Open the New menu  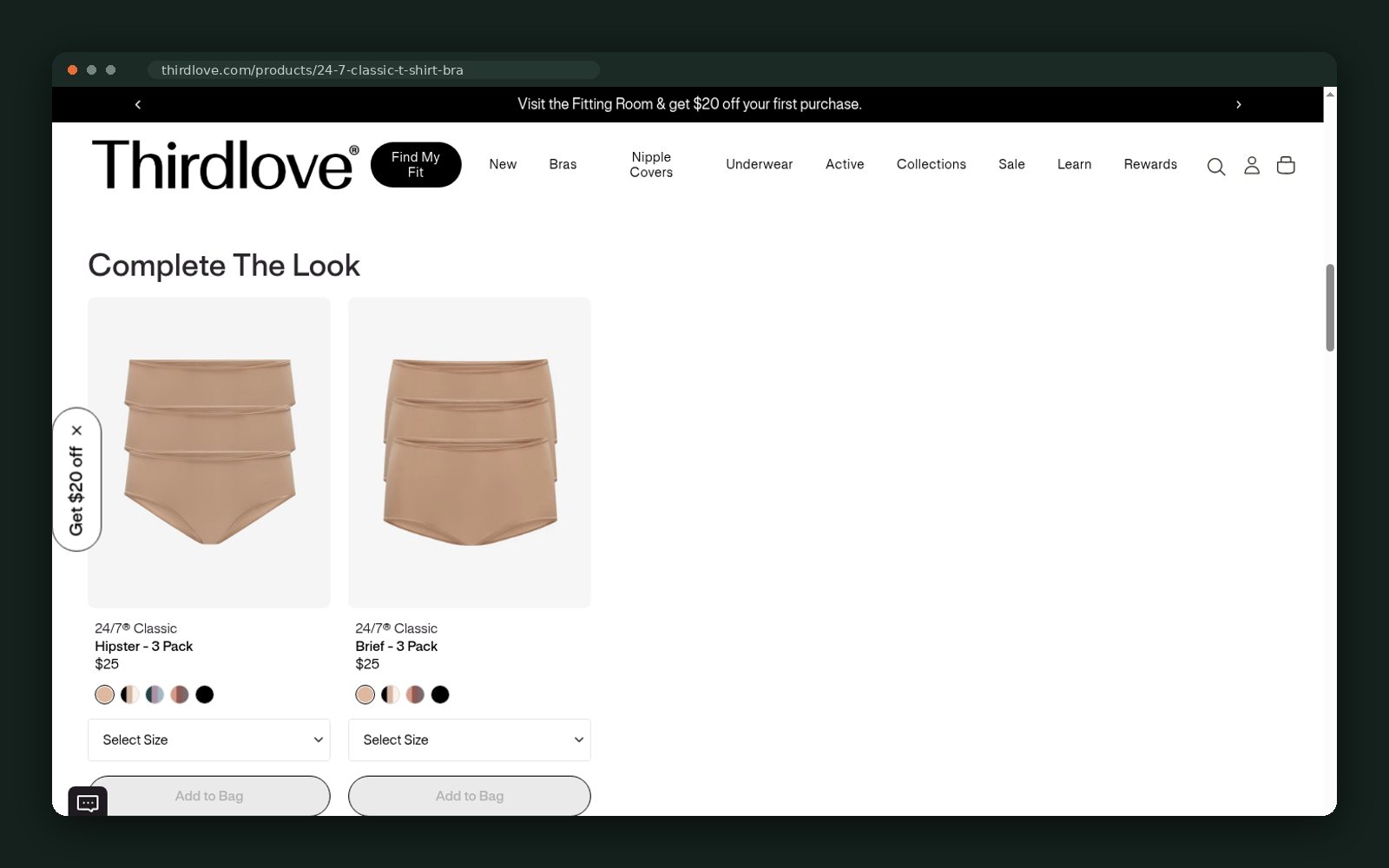(x=503, y=164)
